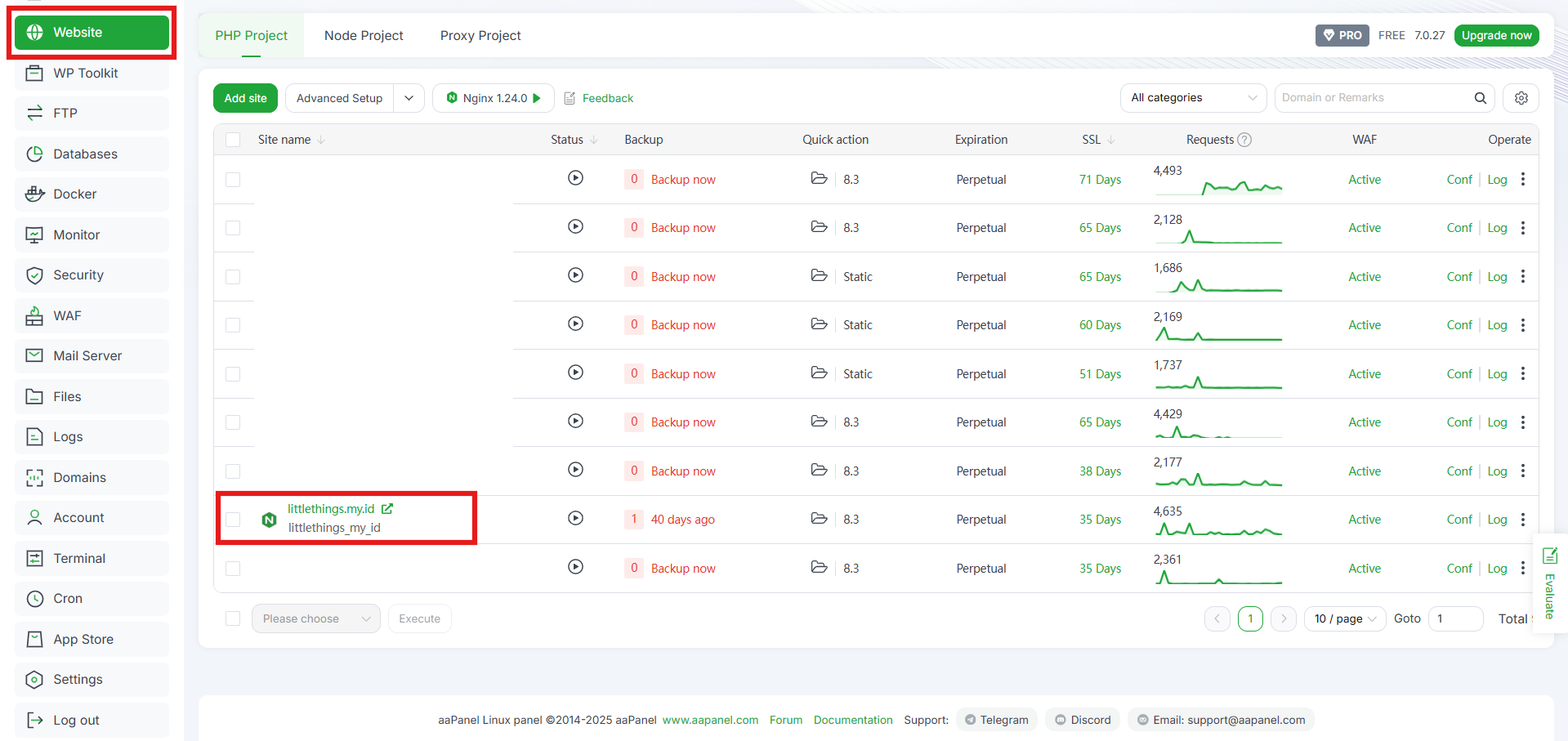The image size is (1568, 741).
Task: Open the Terminal sidebar item
Action: (92, 558)
